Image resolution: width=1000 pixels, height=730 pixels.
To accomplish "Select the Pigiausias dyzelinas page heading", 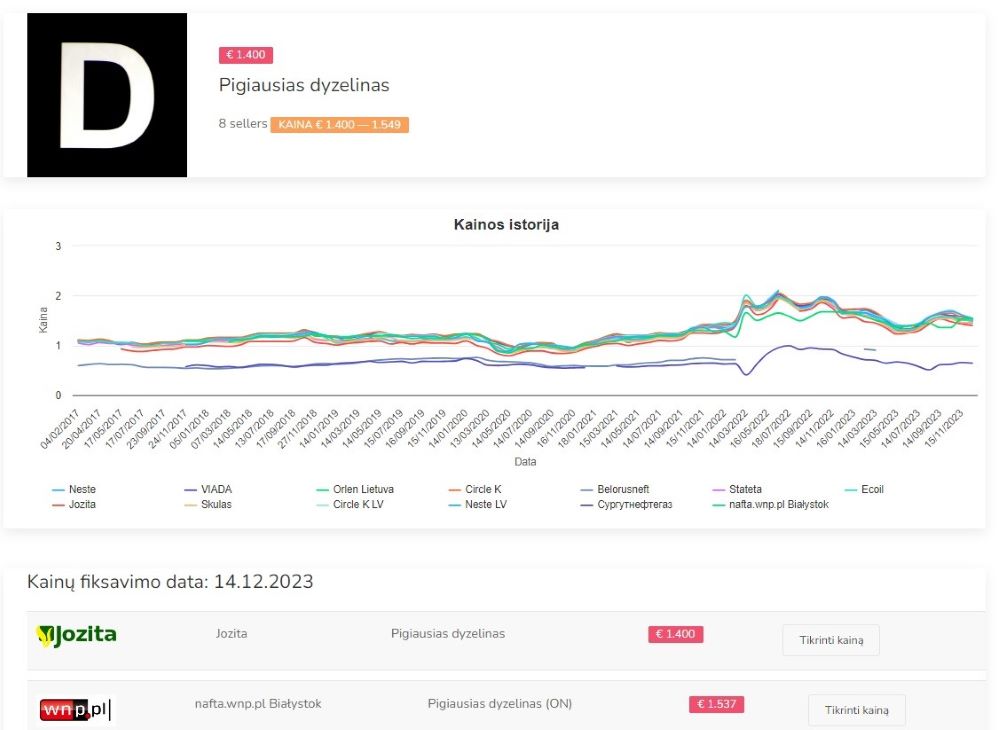I will tap(304, 85).
